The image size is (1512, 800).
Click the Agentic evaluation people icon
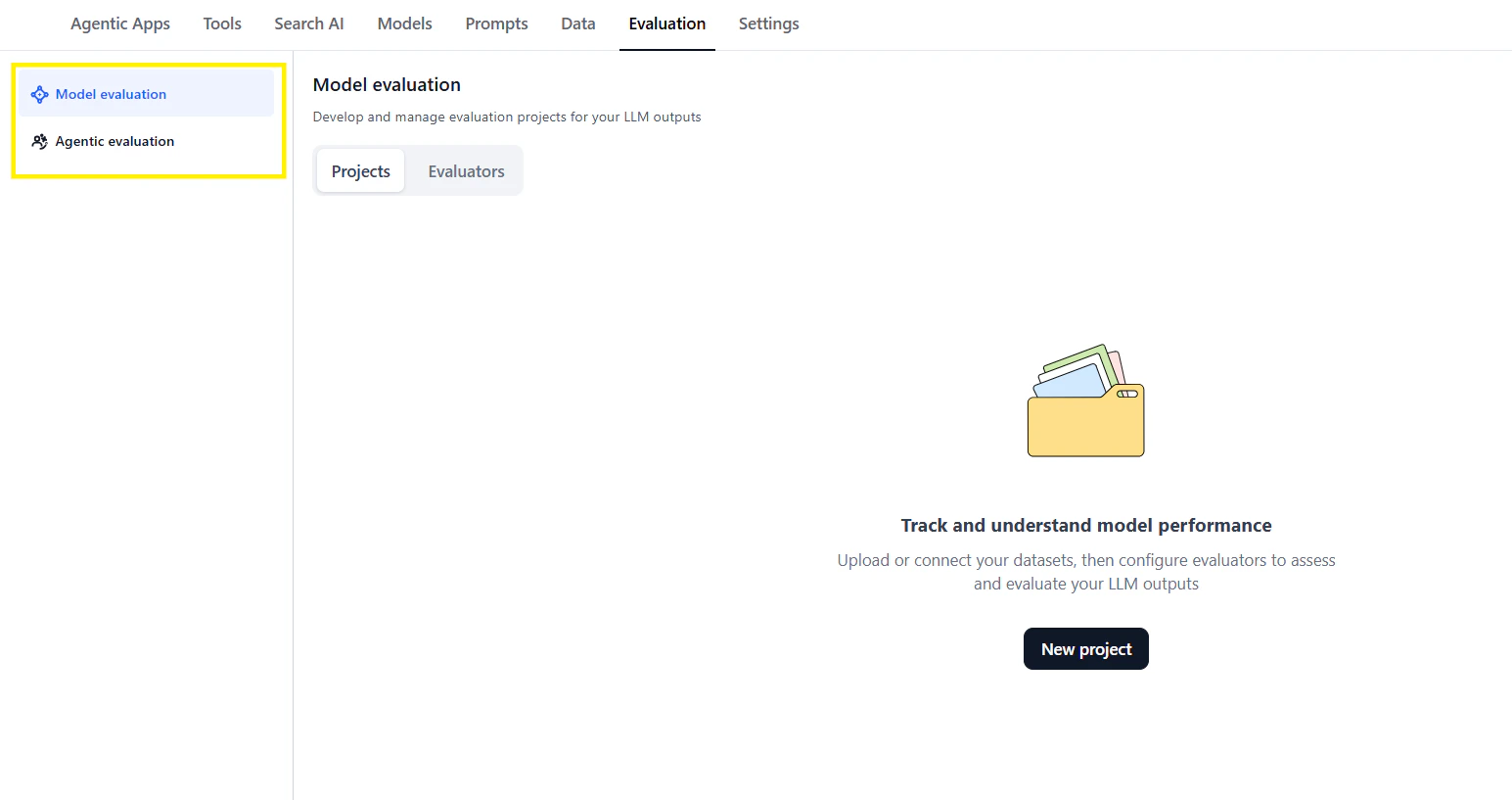pyautogui.click(x=40, y=141)
